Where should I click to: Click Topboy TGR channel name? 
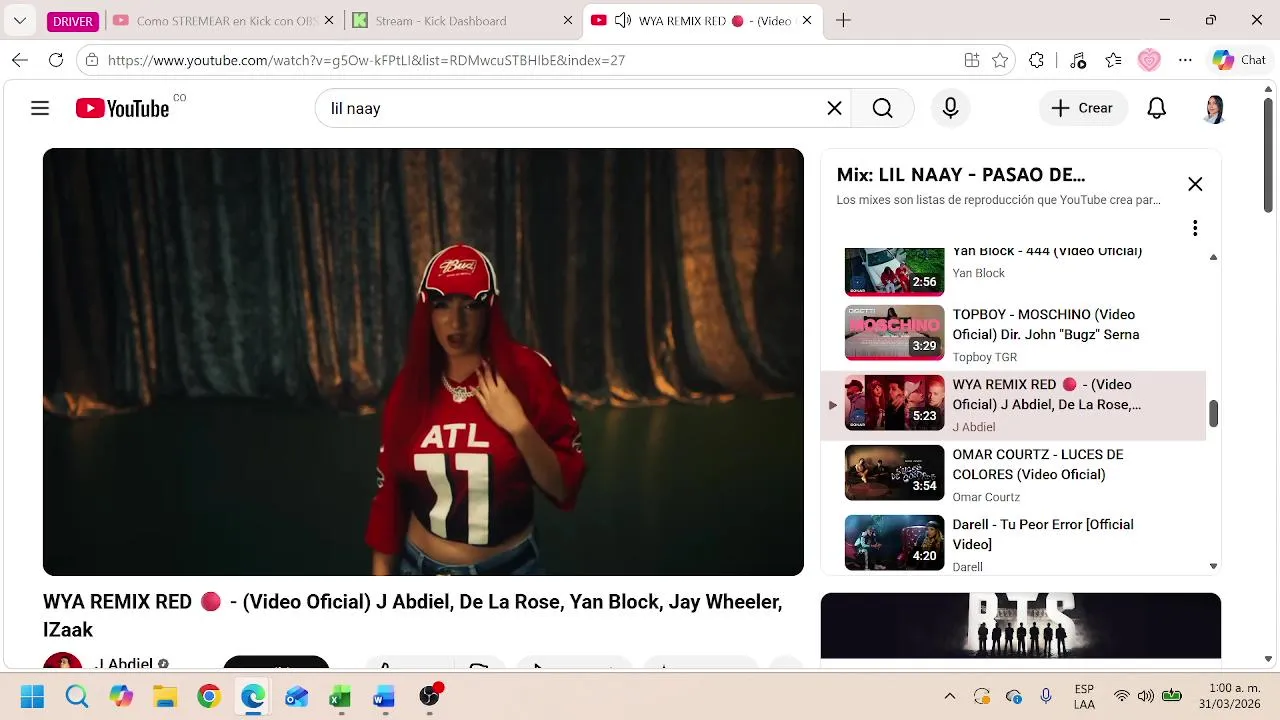[984, 357]
